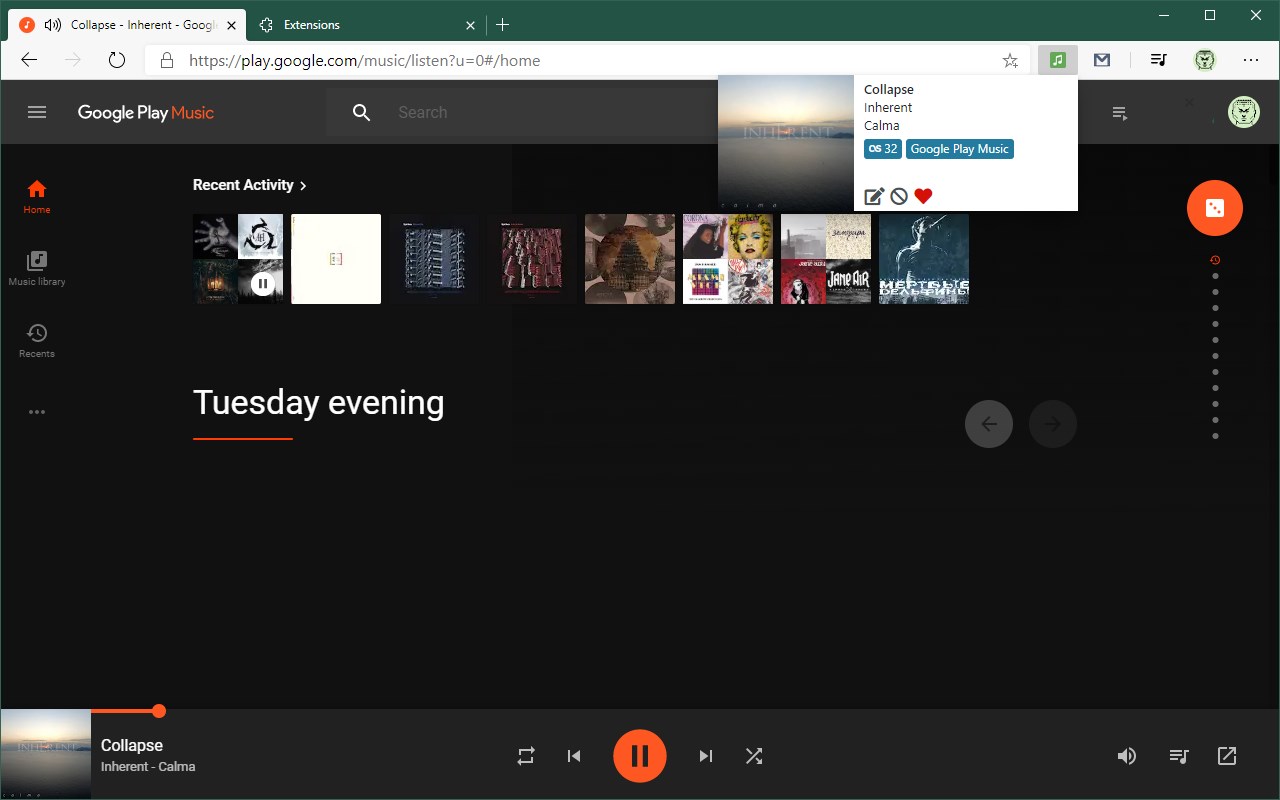Click the Tuesday evening next arrow button
Screen dimensions: 1280x800
click(x=1053, y=424)
